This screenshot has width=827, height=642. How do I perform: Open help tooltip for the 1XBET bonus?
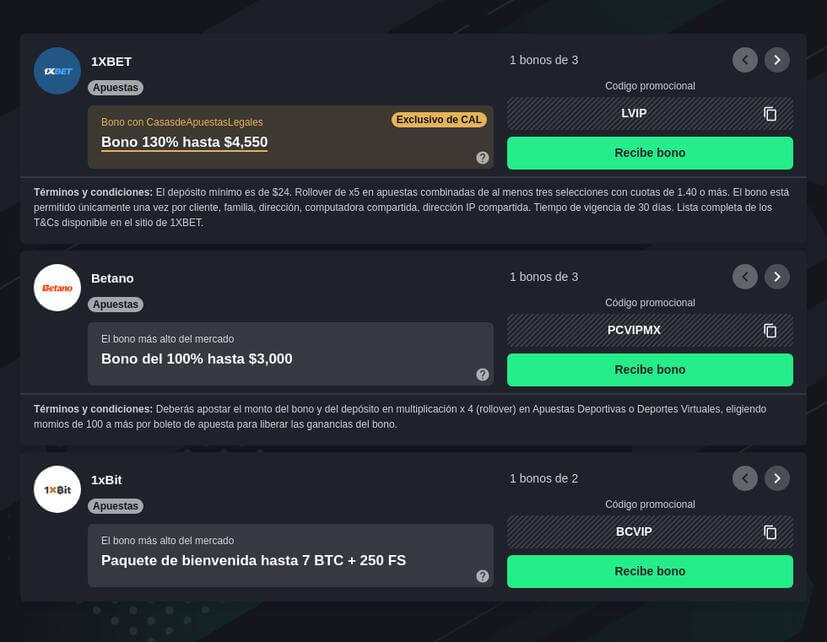coord(482,157)
